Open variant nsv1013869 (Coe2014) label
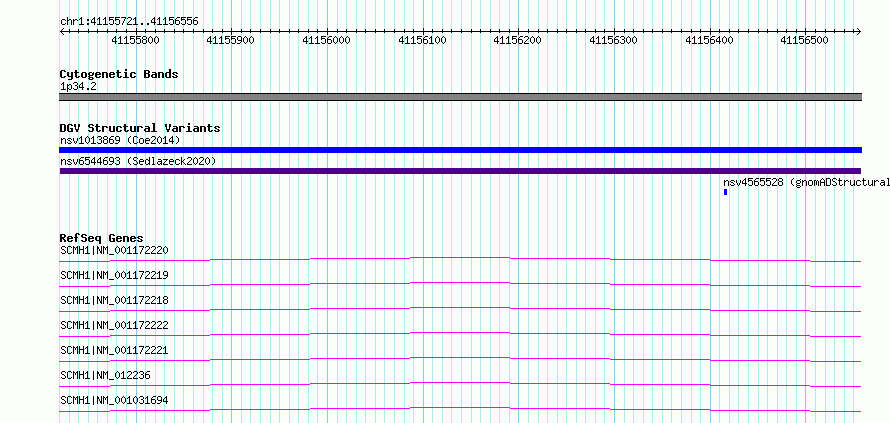Viewport: 890px width, 423px height. coord(120,140)
